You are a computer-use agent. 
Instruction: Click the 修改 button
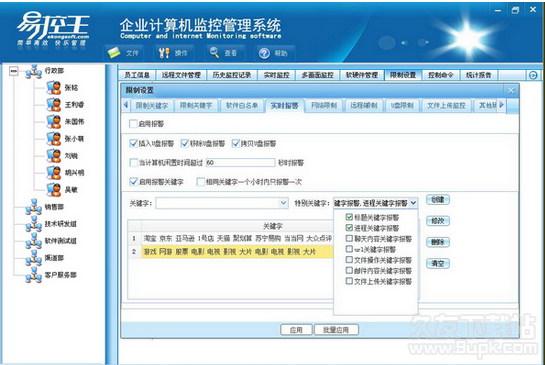(438, 221)
